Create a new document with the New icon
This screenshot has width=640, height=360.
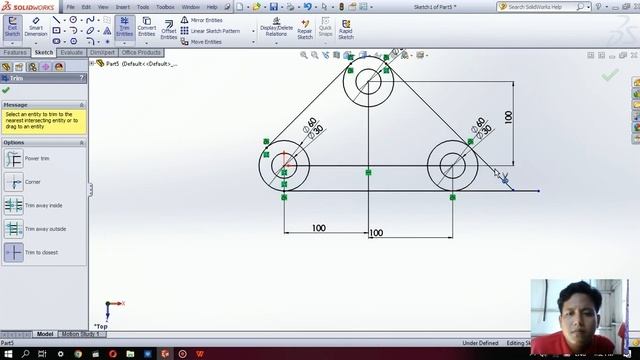click(240, 7)
